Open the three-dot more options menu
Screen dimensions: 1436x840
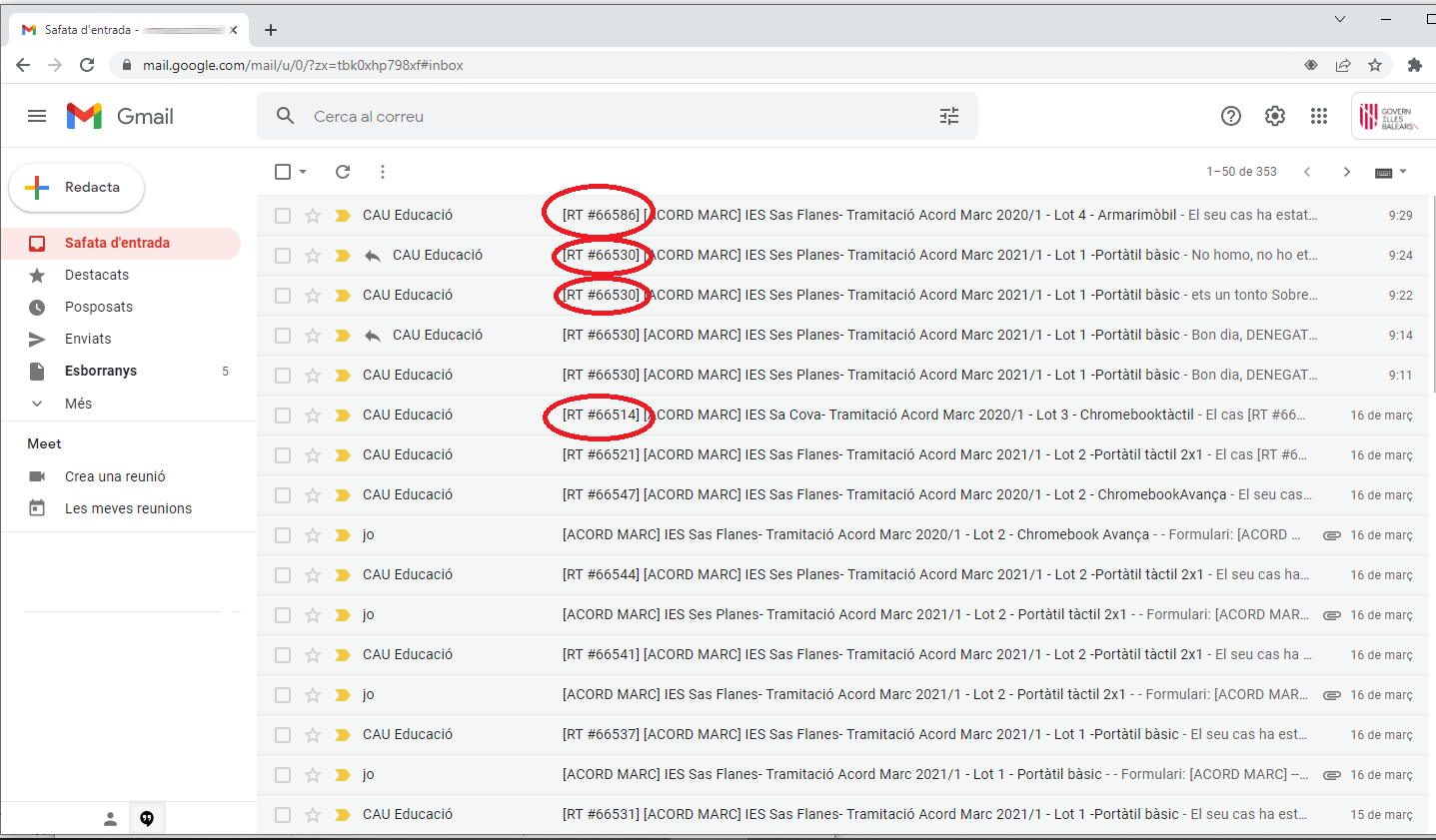pos(382,172)
